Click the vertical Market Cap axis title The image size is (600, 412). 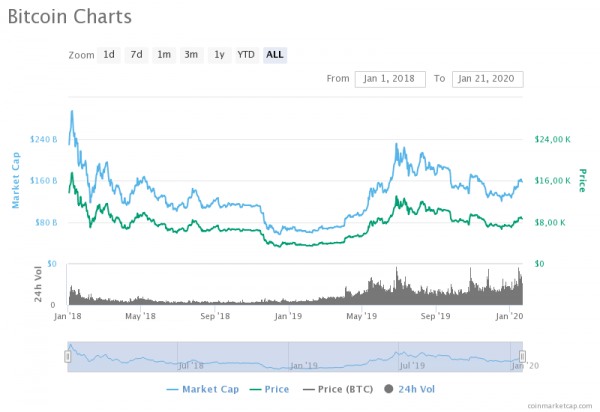pyautogui.click(x=16, y=180)
